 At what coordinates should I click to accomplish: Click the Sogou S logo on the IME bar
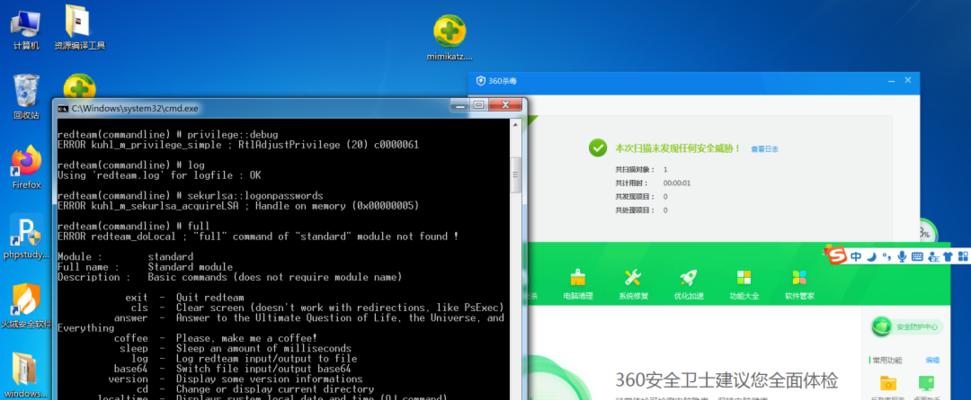(x=838, y=256)
